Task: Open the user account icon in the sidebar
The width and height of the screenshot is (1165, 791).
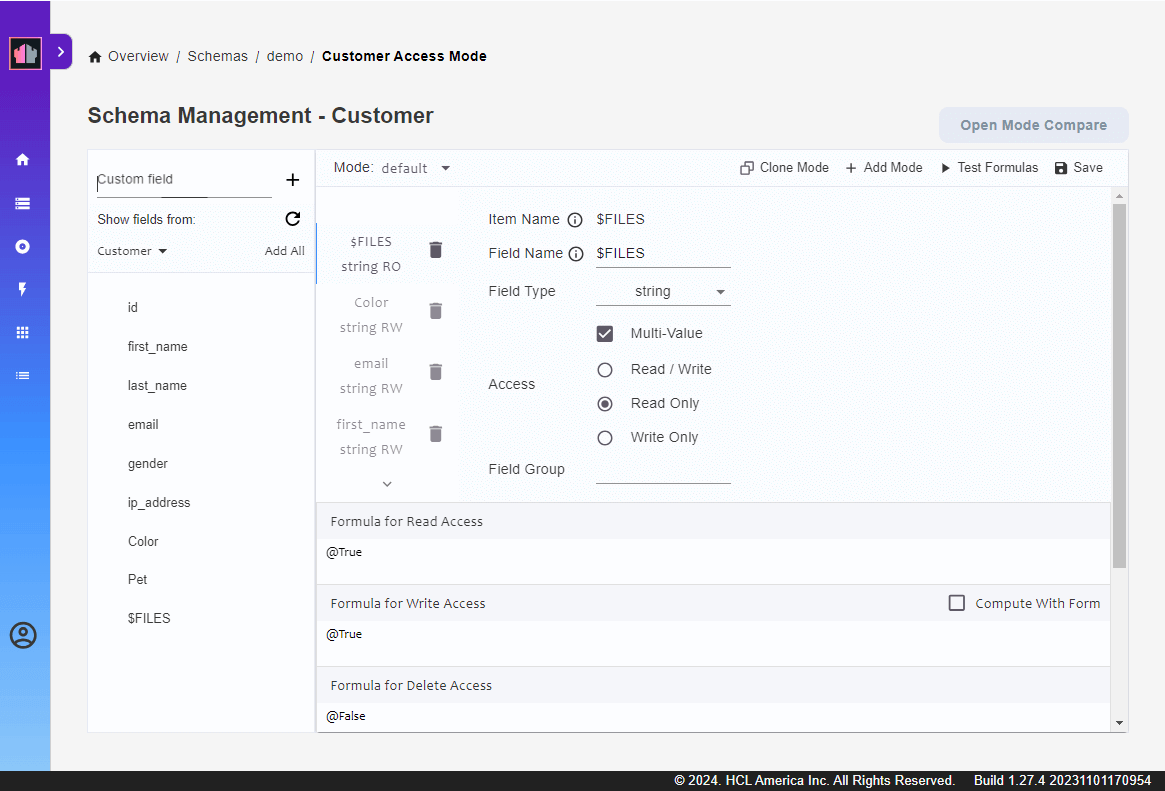Action: click(23, 635)
